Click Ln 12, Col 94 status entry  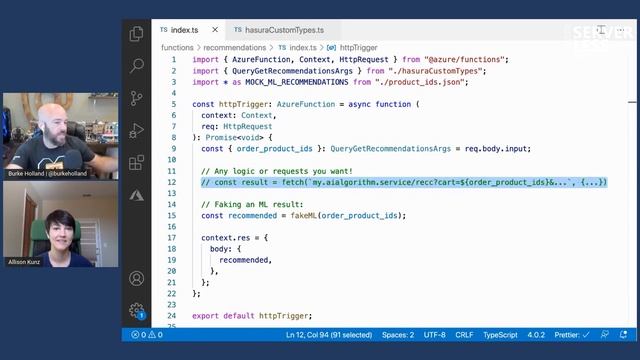click(x=329, y=335)
